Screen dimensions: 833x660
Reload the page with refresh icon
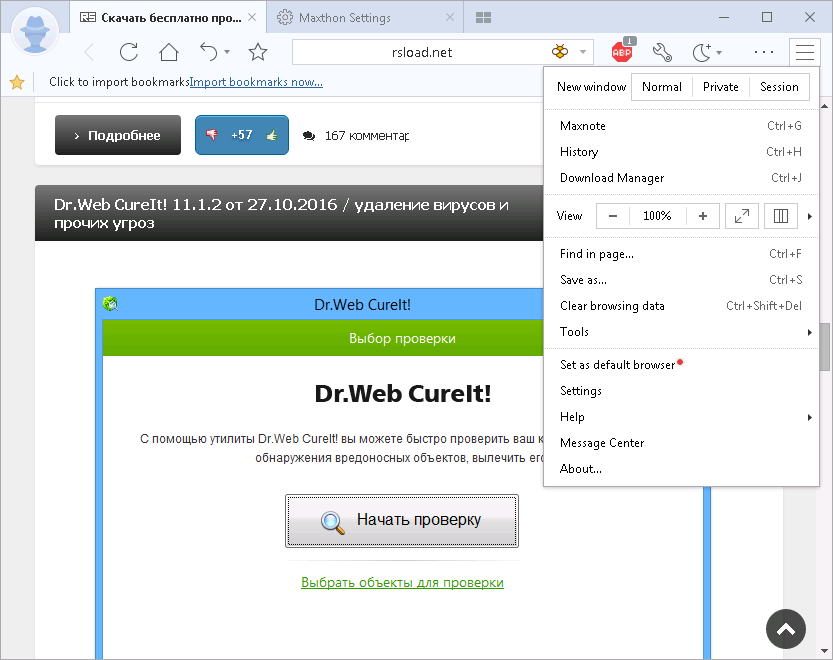pos(129,52)
